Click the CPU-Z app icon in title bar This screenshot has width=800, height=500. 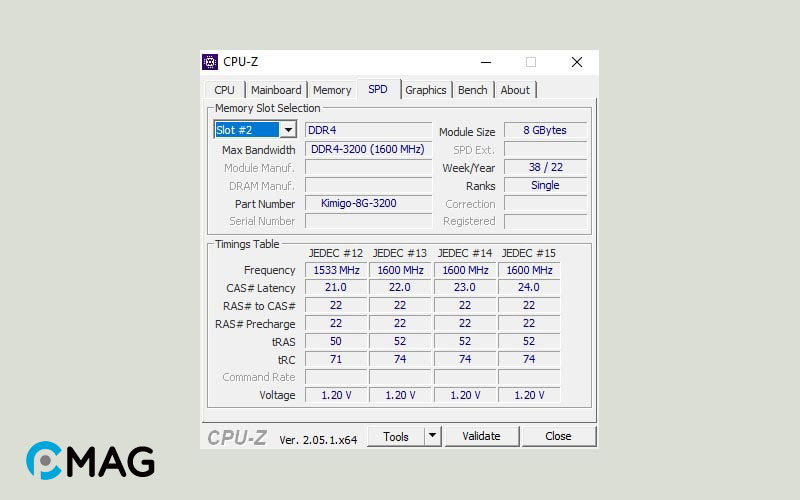[210, 62]
